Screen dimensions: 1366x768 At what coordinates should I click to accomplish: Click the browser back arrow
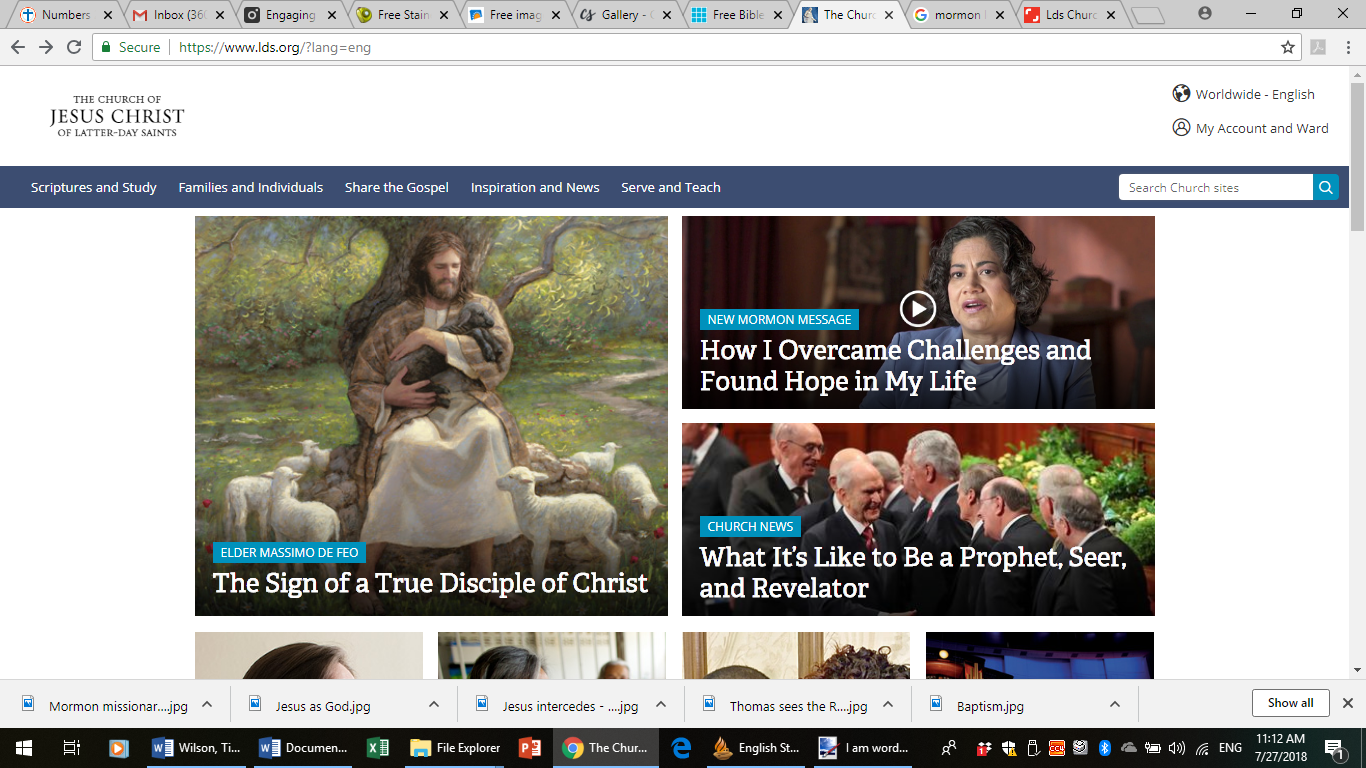(x=18, y=47)
